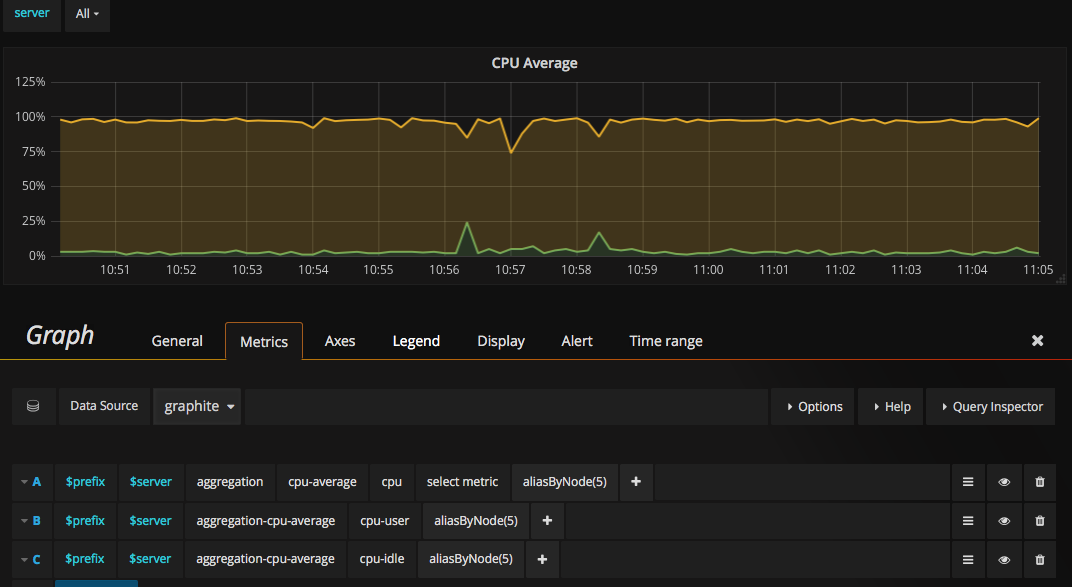Open the hamburger menu for query A

coord(967,482)
